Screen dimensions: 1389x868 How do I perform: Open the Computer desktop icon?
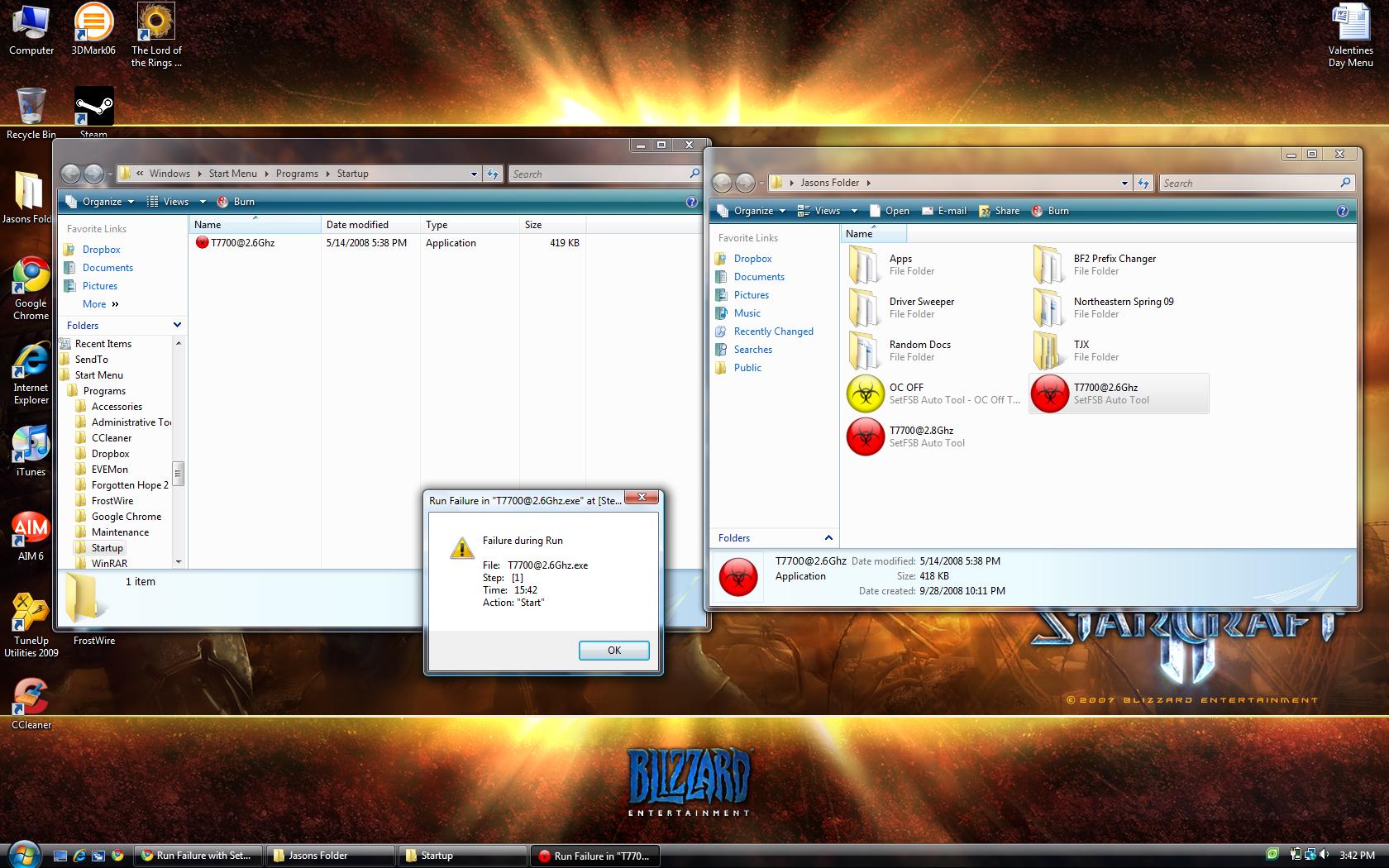[31, 30]
